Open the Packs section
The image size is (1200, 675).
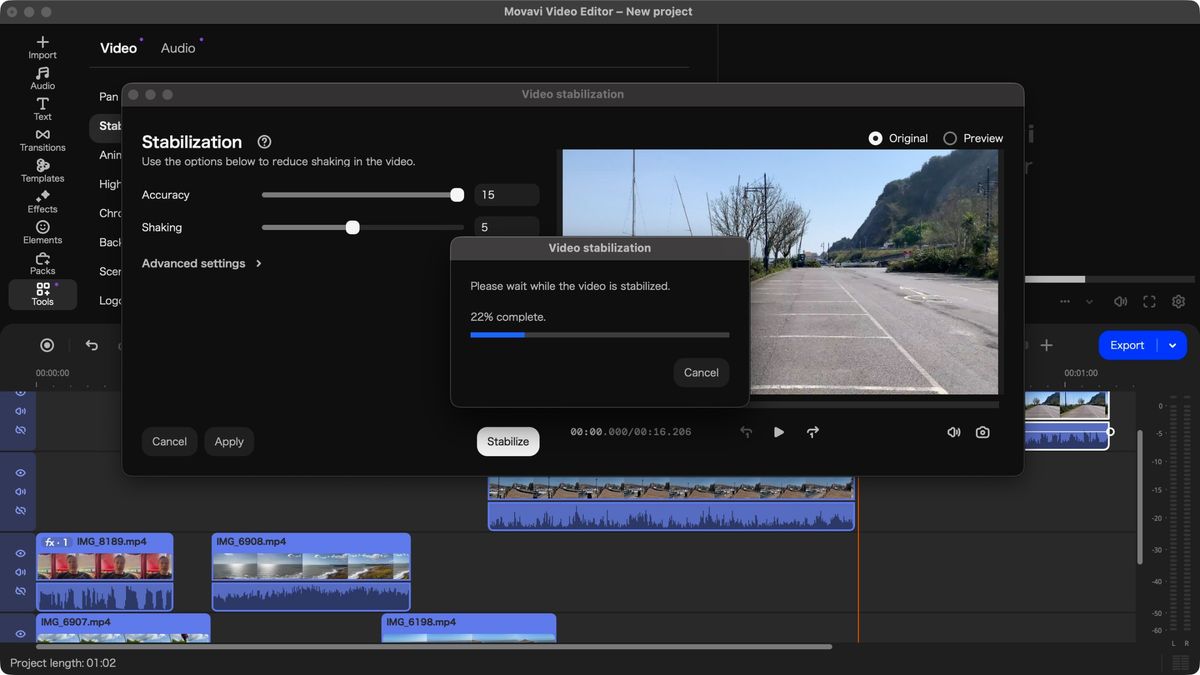pos(42,264)
